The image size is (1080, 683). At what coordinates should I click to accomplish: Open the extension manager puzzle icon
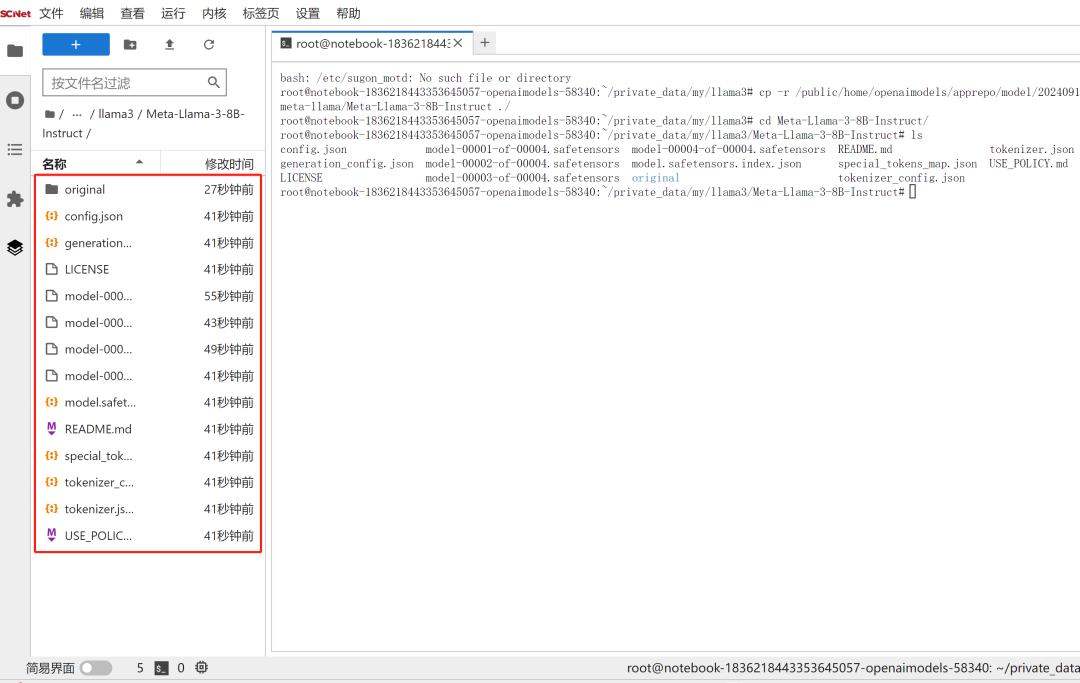tap(15, 199)
